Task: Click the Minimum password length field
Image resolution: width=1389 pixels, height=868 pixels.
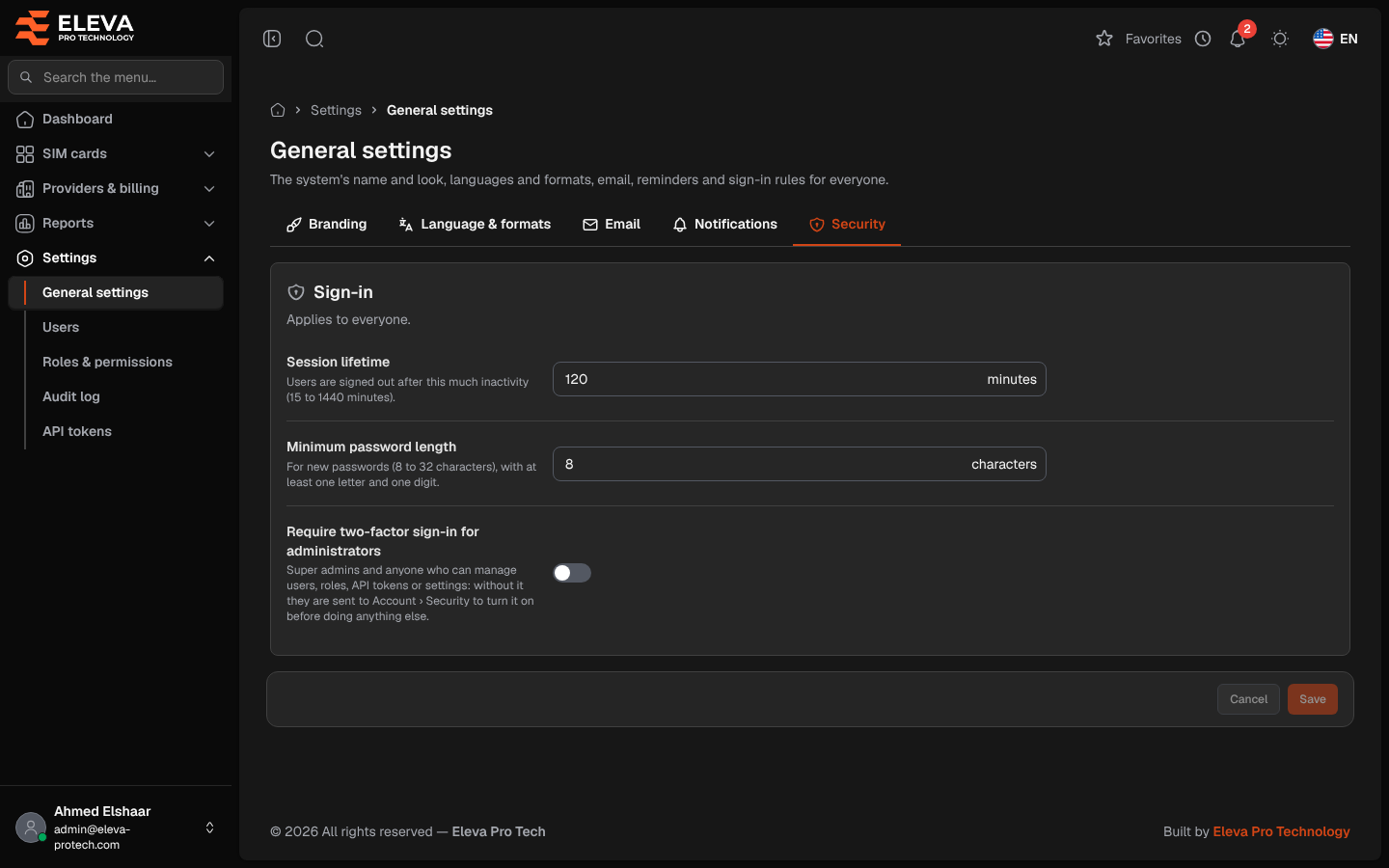Action: [800, 464]
